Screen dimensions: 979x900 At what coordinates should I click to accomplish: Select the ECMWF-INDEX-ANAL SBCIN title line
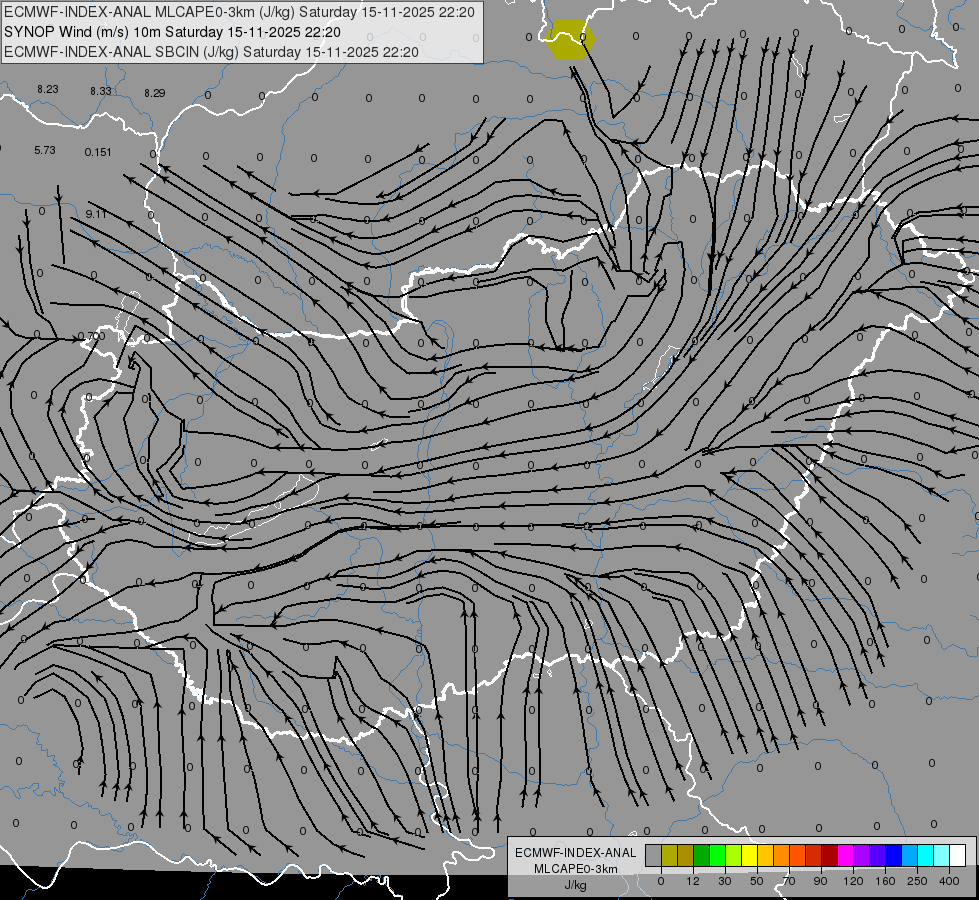(211, 52)
